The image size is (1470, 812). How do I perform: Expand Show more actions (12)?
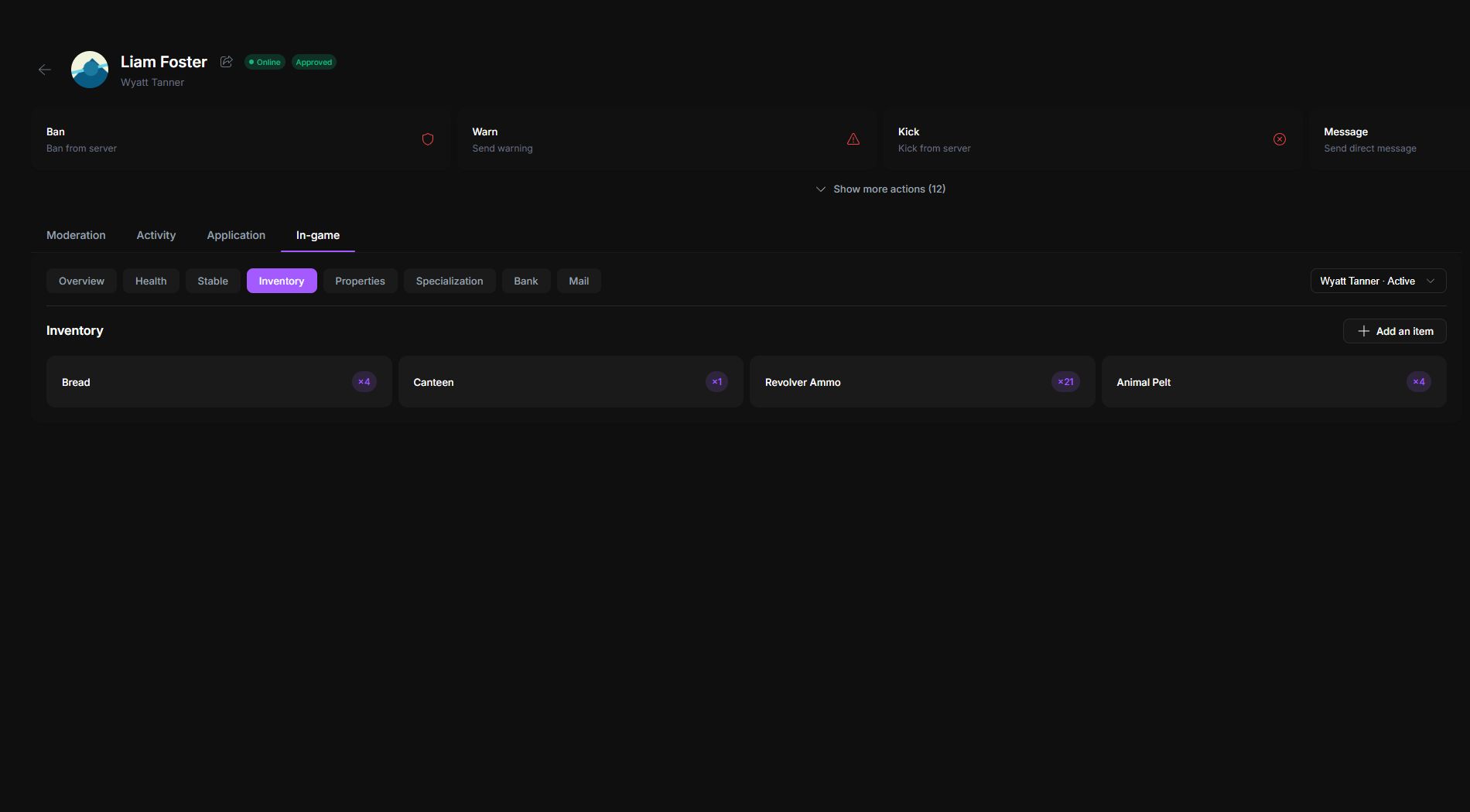pyautogui.click(x=880, y=189)
